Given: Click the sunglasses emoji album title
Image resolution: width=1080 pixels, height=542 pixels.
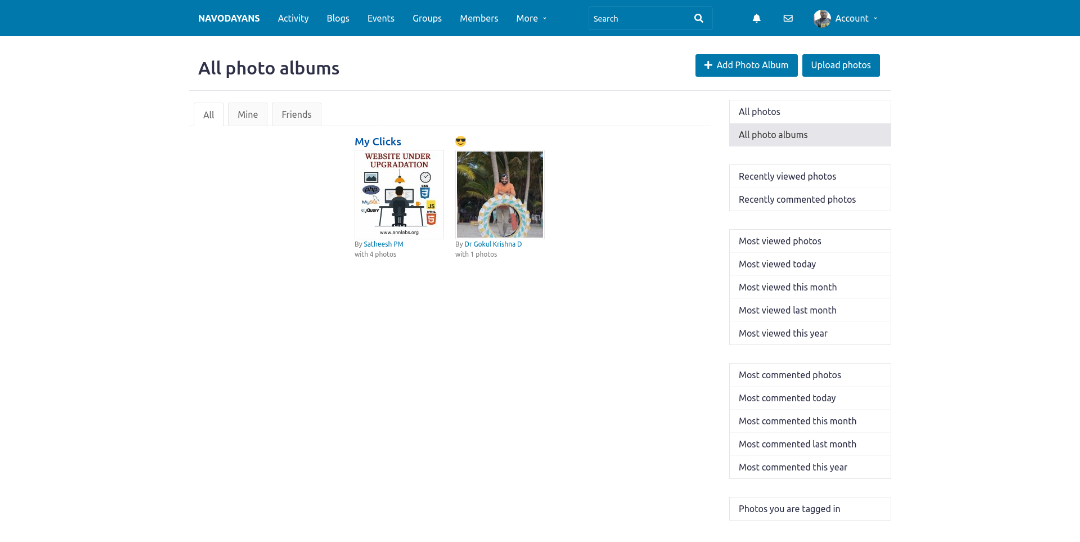Looking at the screenshot, I should point(460,142).
